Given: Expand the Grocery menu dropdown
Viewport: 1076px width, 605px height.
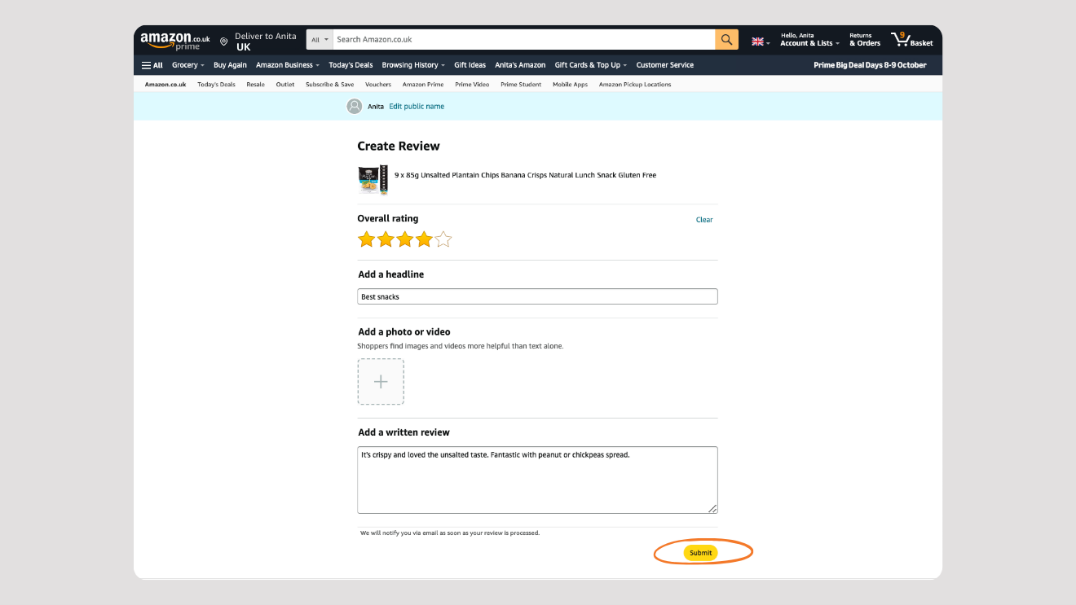Looking at the screenshot, I should tap(188, 65).
